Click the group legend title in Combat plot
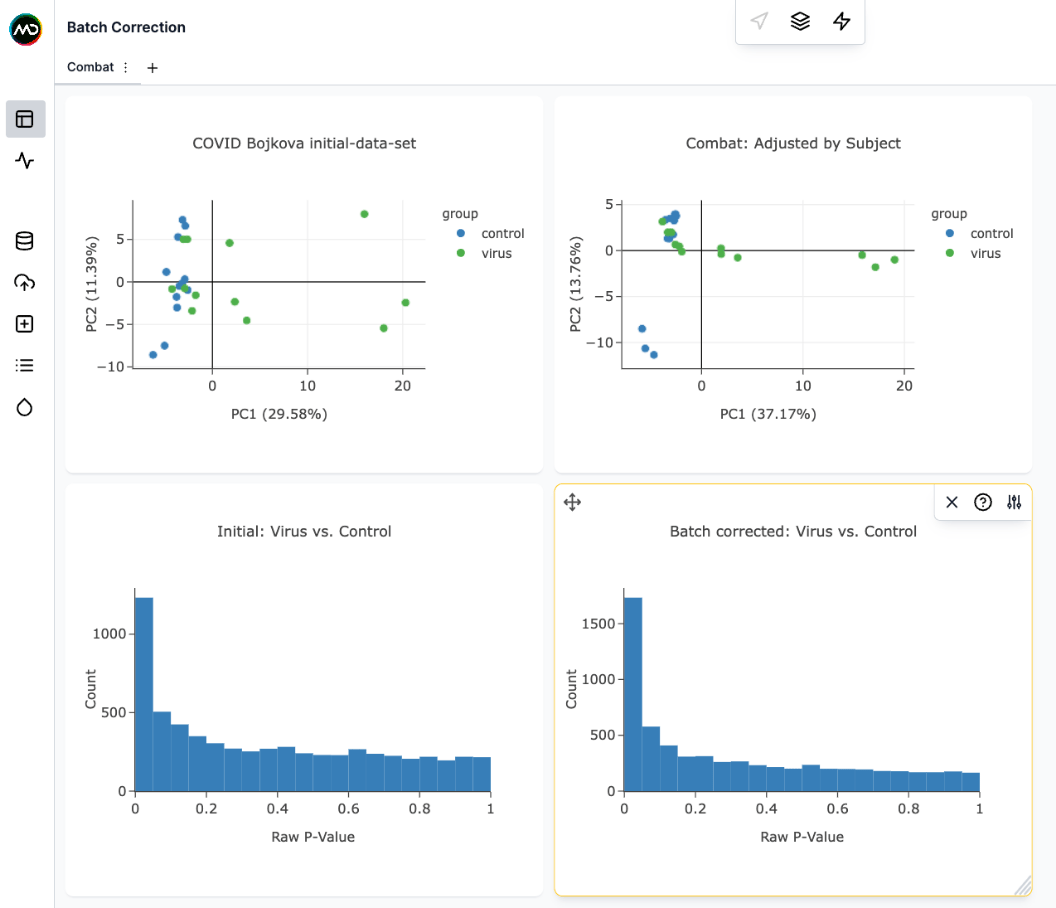The image size is (1056, 908). pos(949,214)
